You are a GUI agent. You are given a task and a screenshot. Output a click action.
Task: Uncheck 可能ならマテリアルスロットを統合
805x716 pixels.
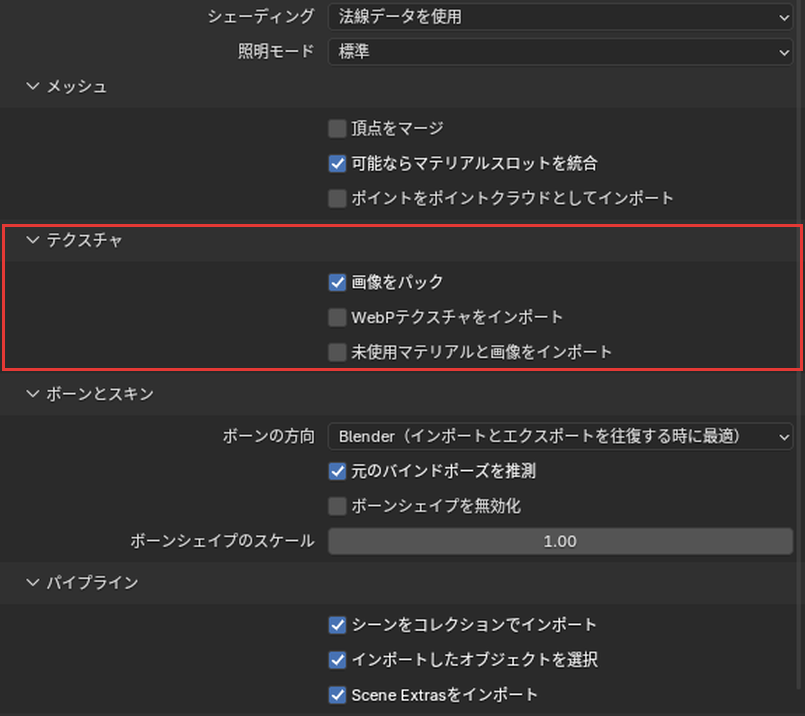337,163
